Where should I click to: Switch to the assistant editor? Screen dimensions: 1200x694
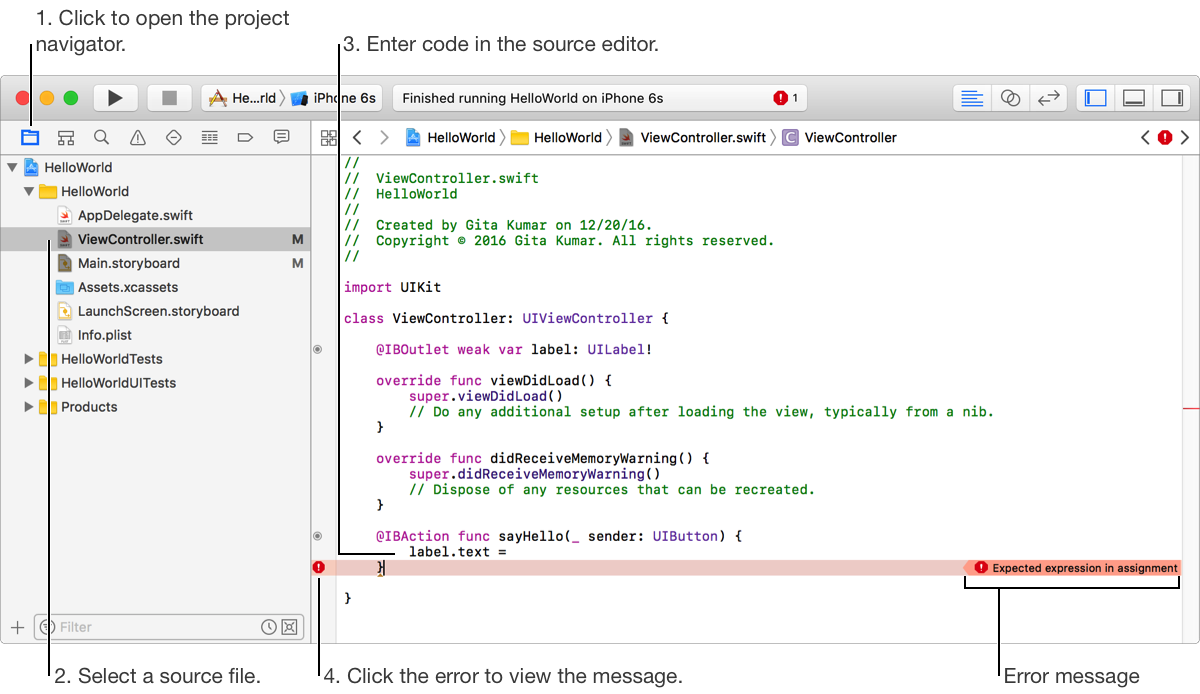point(1010,98)
